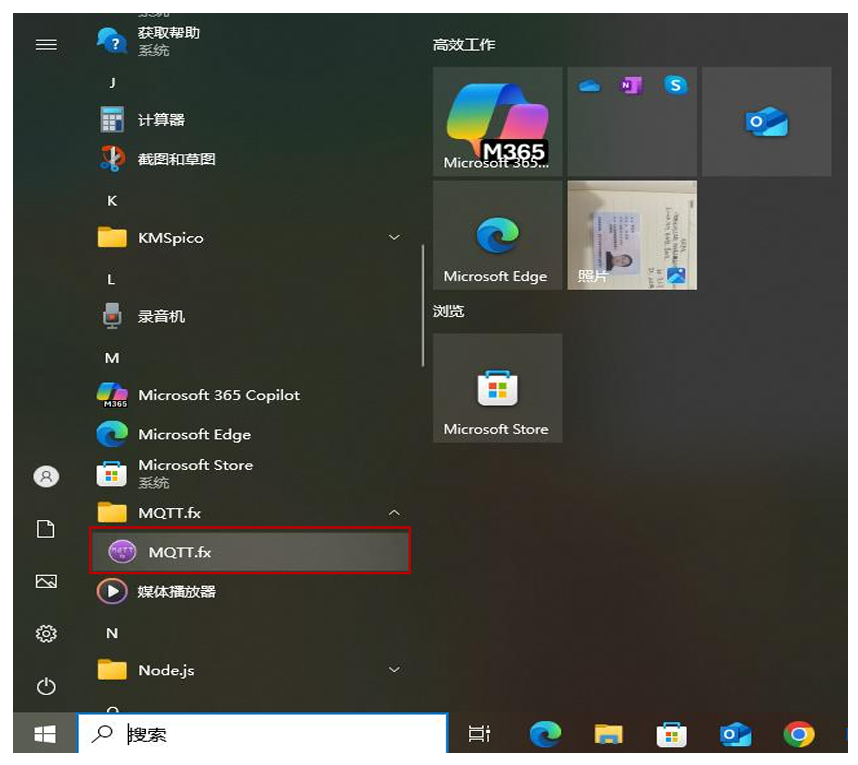Open OneNote icon in tile folder

click(x=630, y=85)
